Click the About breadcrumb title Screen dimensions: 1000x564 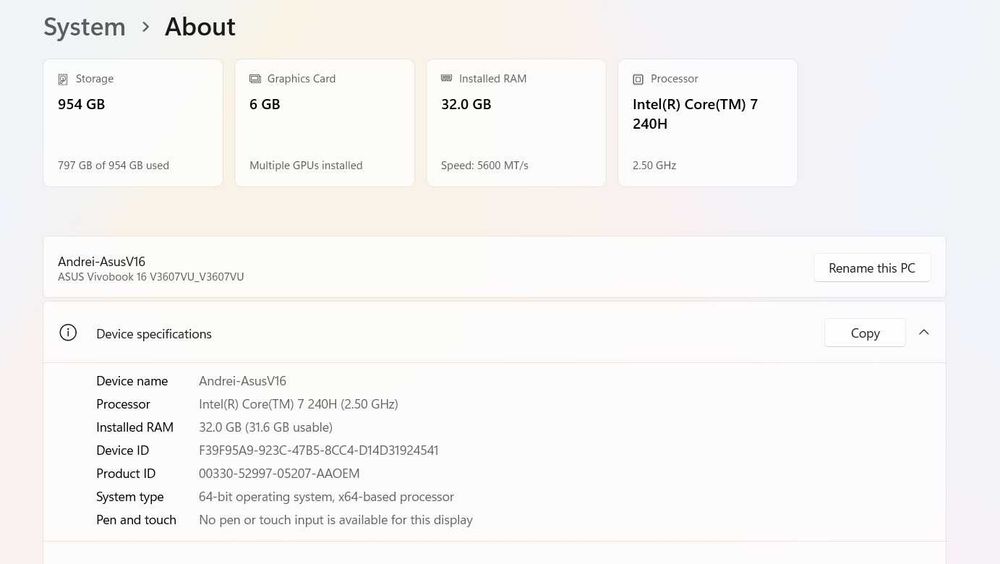(x=200, y=27)
